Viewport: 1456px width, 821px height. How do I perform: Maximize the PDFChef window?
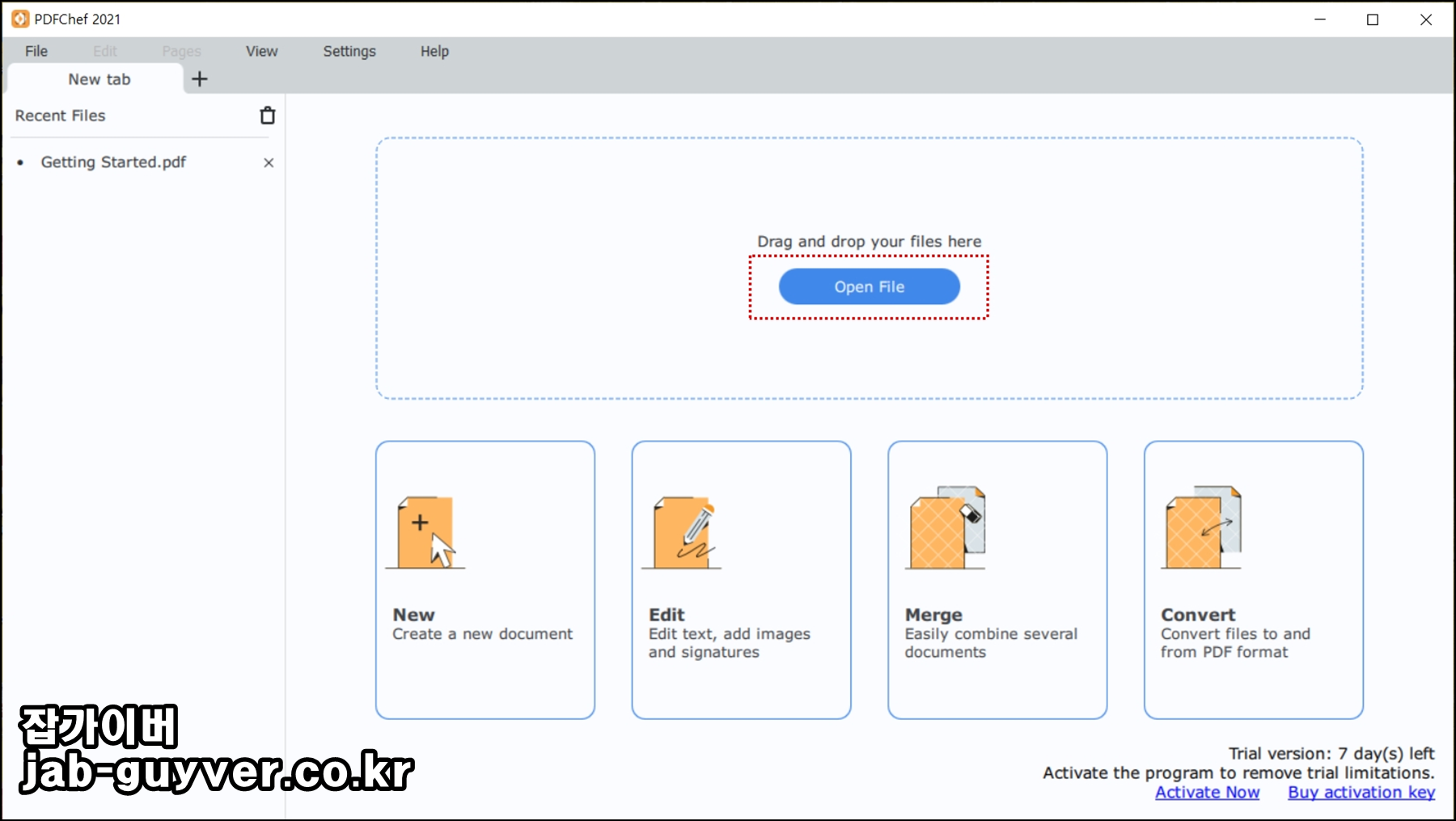(1373, 19)
